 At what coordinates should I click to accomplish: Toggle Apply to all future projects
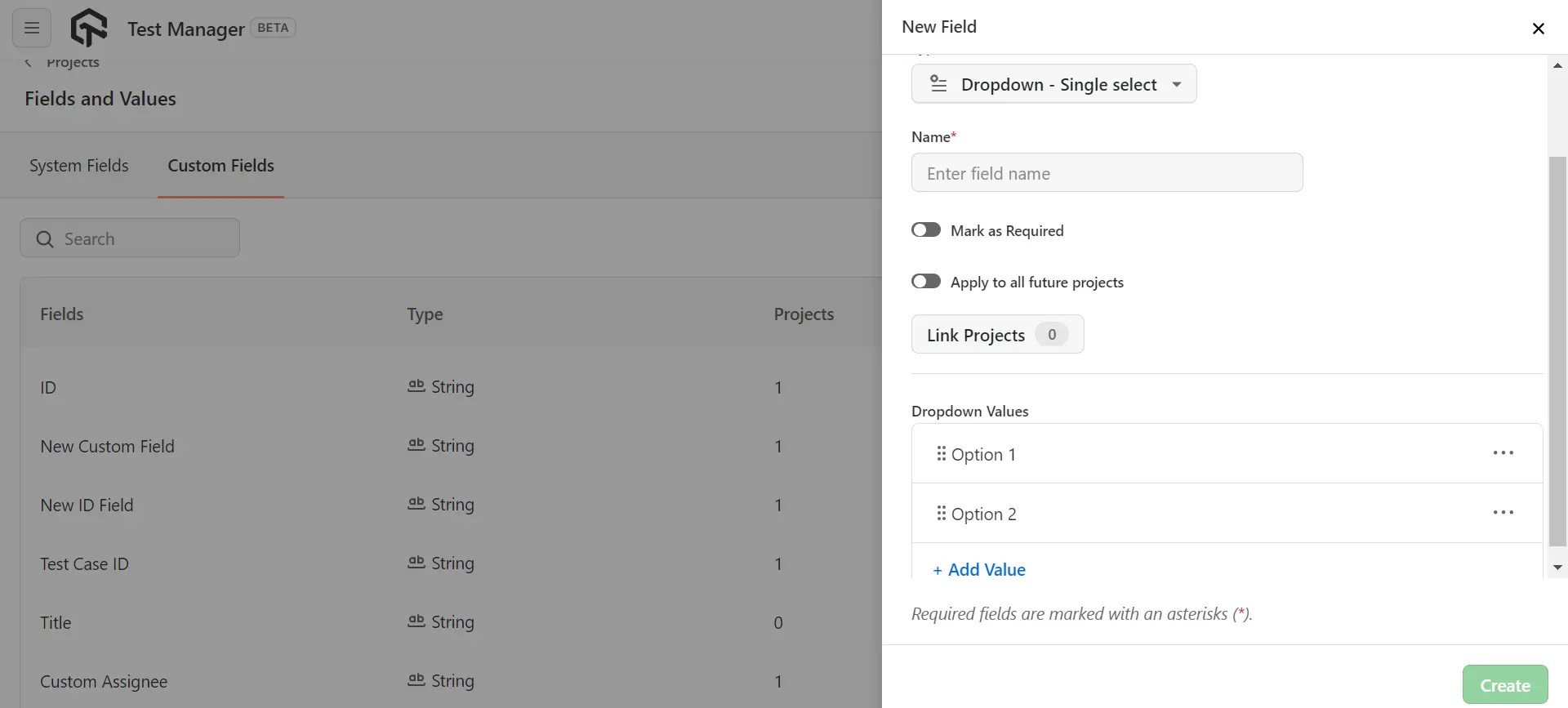926,282
